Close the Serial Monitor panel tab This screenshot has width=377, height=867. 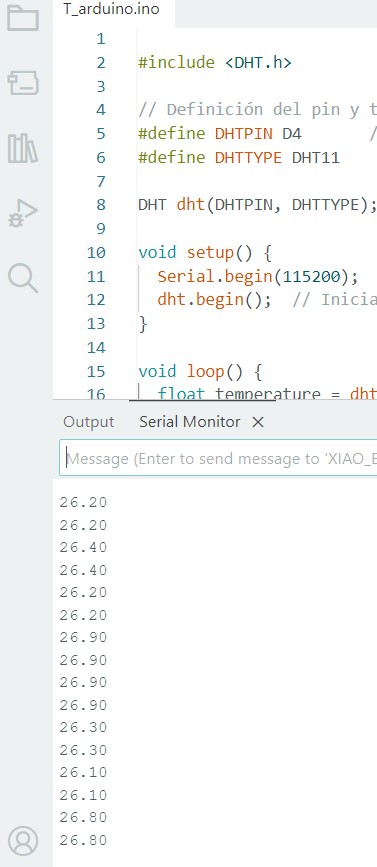pyautogui.click(x=258, y=422)
